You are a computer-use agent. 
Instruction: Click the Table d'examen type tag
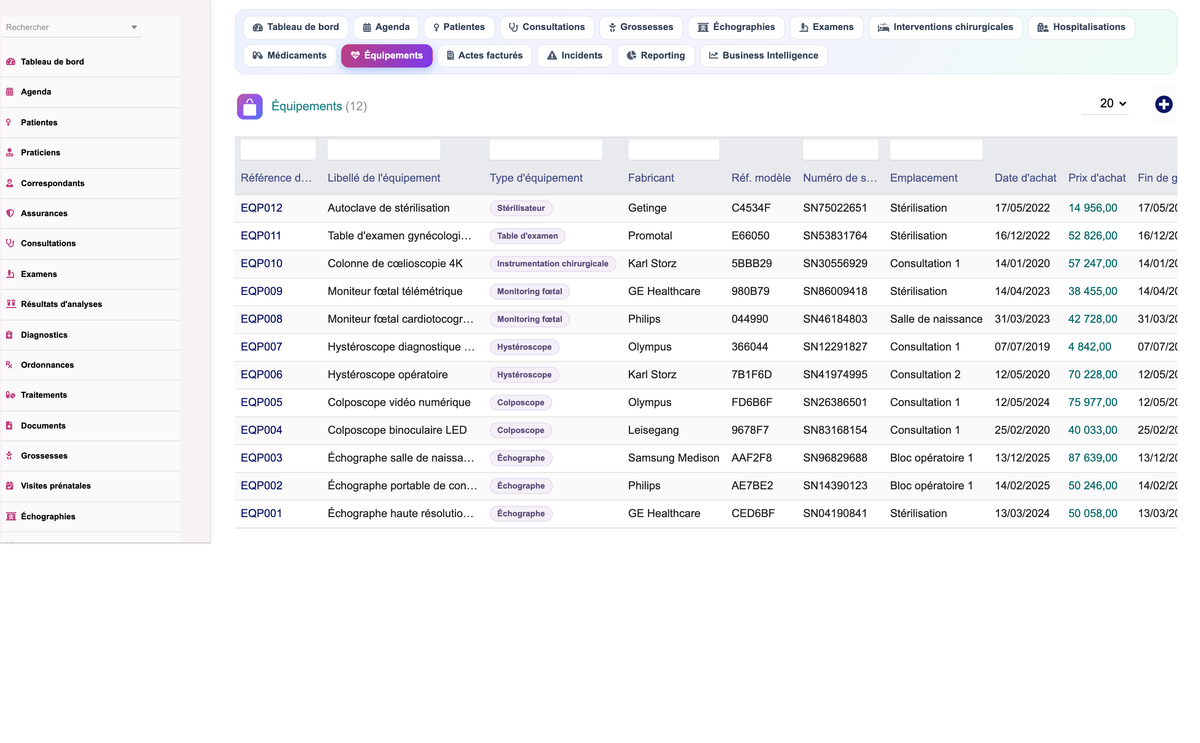[528, 236]
